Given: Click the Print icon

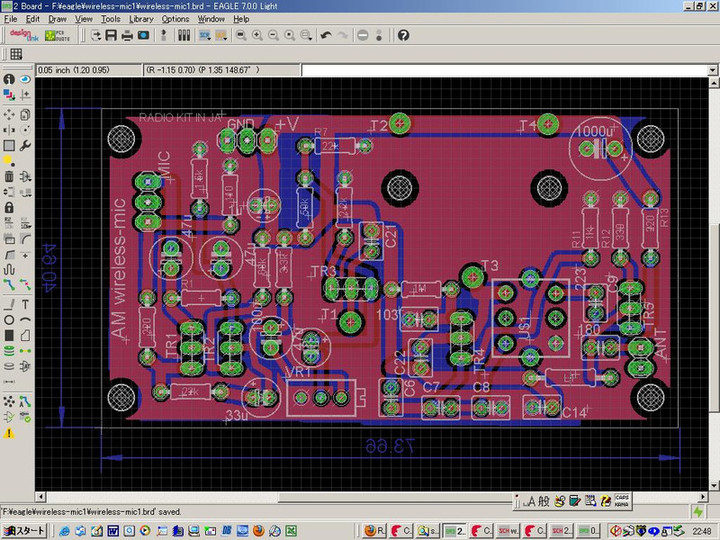Looking at the screenshot, I should click(x=128, y=35).
